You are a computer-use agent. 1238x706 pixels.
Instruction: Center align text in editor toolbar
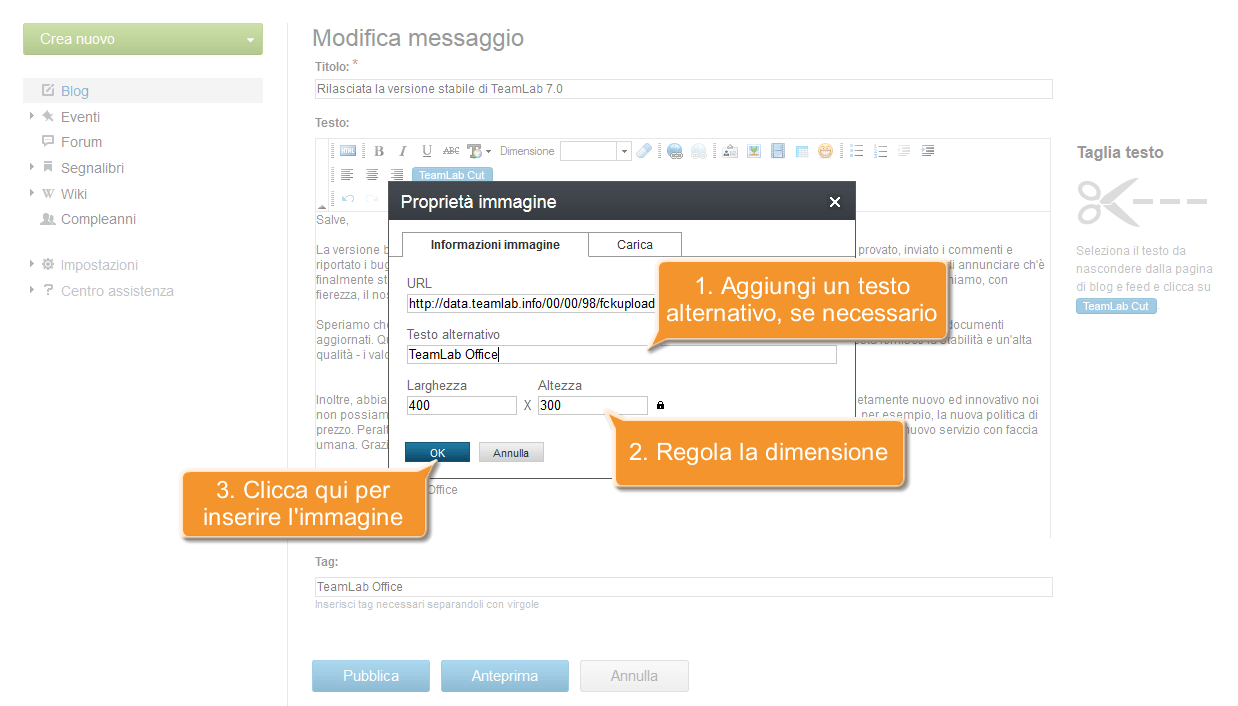372,174
